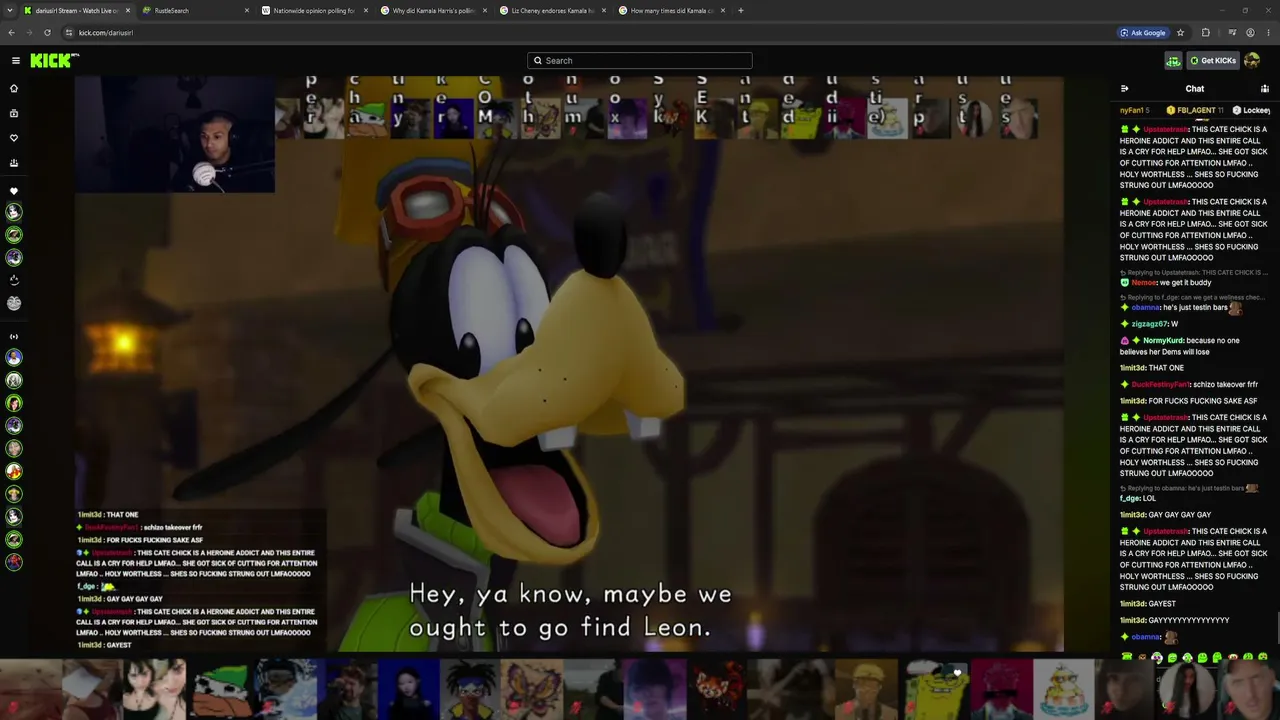The image size is (1280, 720).
Task: Switch to the Why did Kamala Harris's polling tab
Action: click(x=433, y=10)
